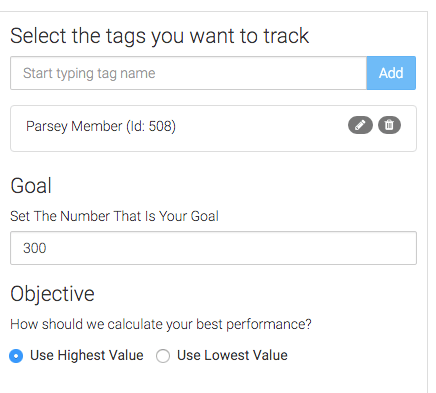436x393 pixels.
Task: Click the pencil edit icon for Parsey Member
Action: click(x=360, y=125)
